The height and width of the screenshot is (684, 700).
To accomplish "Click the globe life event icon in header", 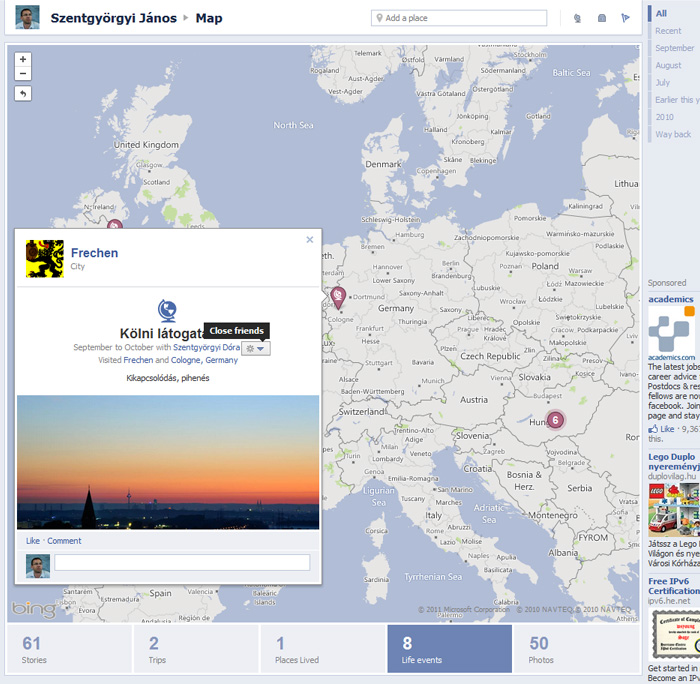I will tap(577, 18).
